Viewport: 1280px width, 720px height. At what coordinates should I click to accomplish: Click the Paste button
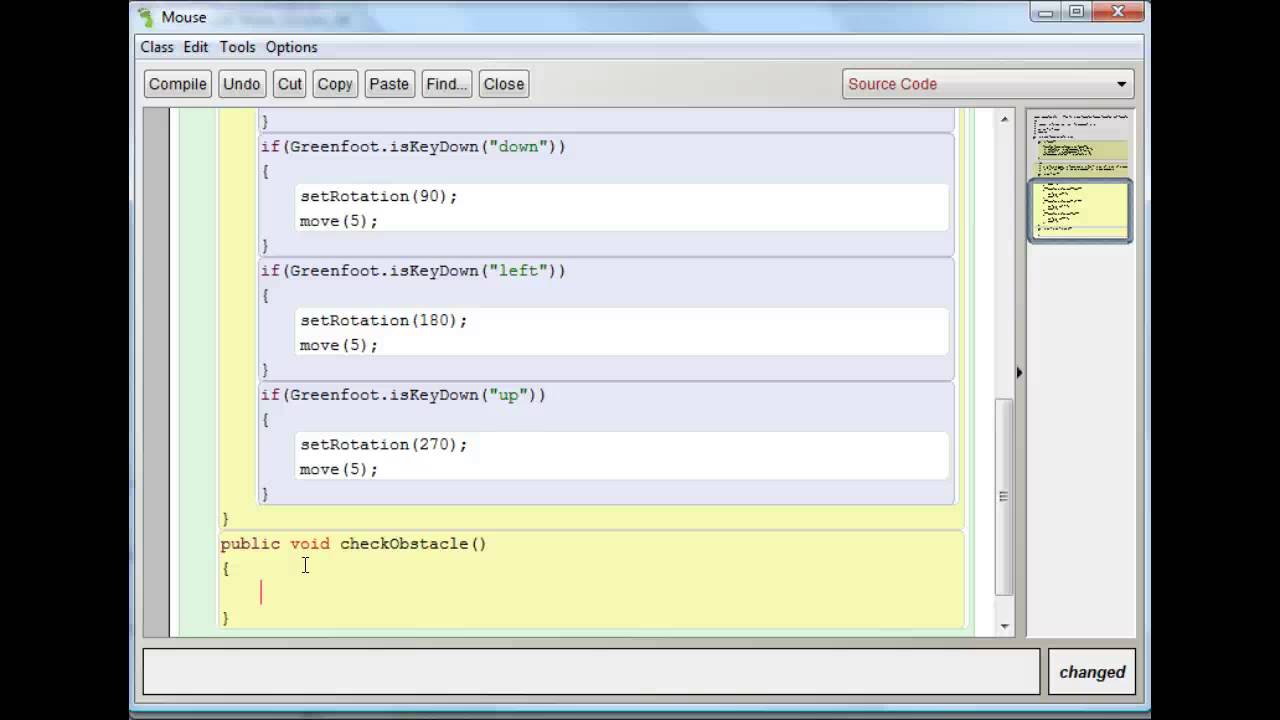(x=389, y=84)
